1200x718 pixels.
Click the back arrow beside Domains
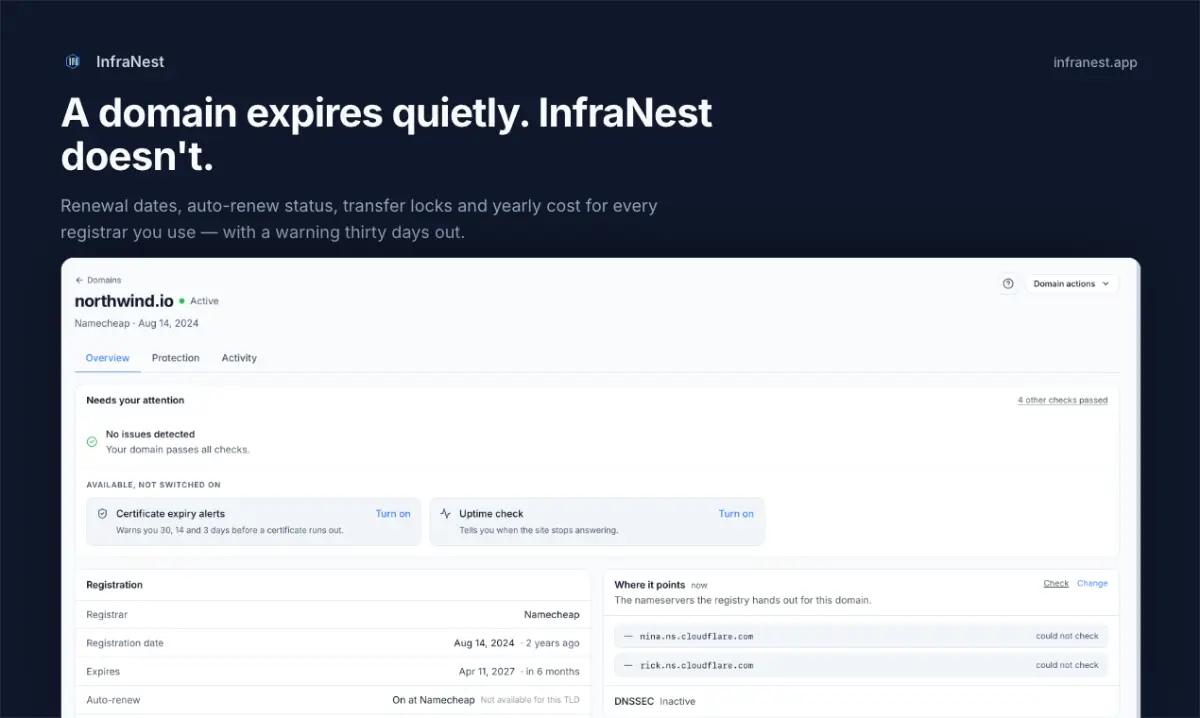79,280
